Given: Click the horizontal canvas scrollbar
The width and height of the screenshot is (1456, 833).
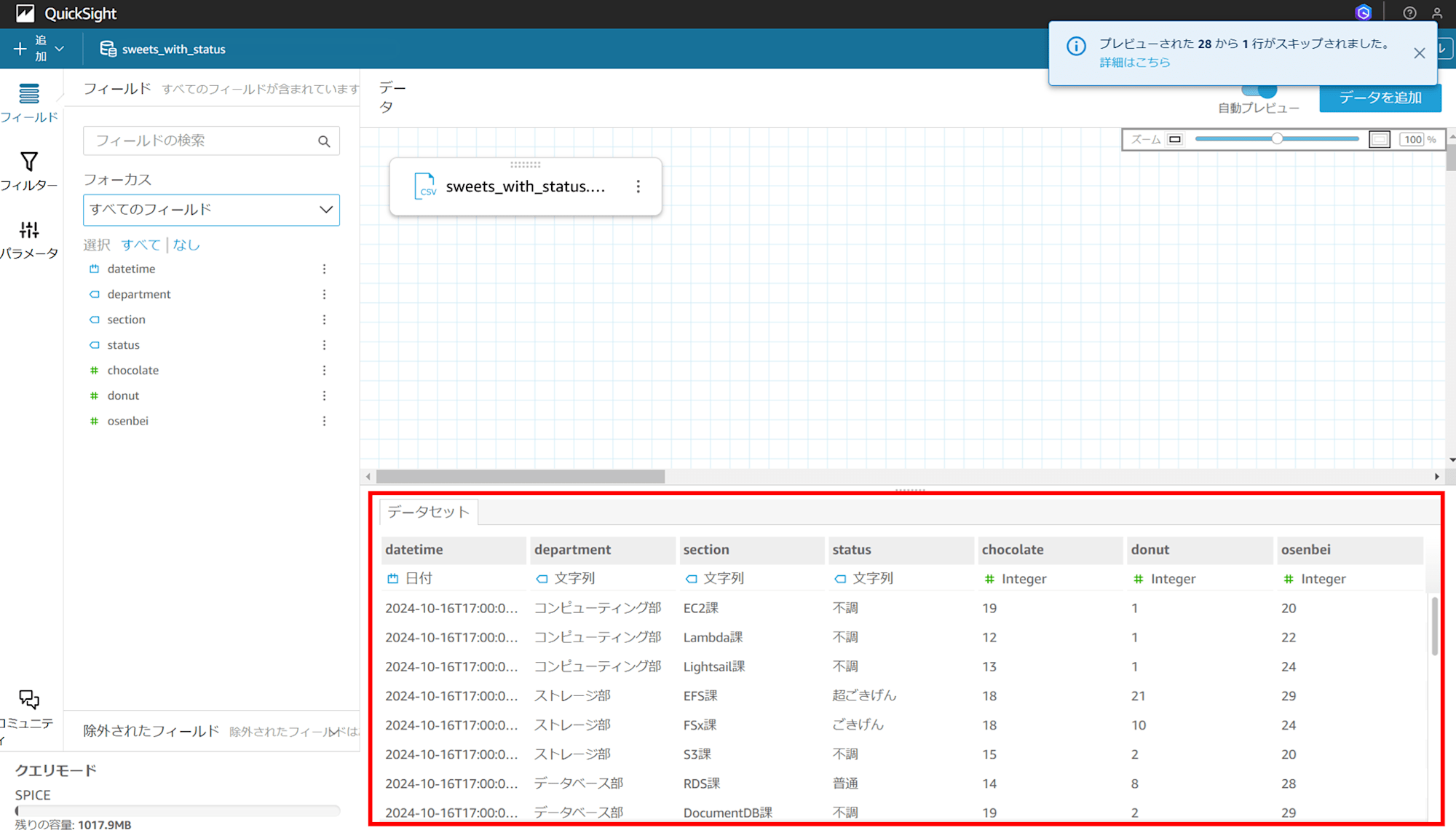Looking at the screenshot, I should [521, 476].
